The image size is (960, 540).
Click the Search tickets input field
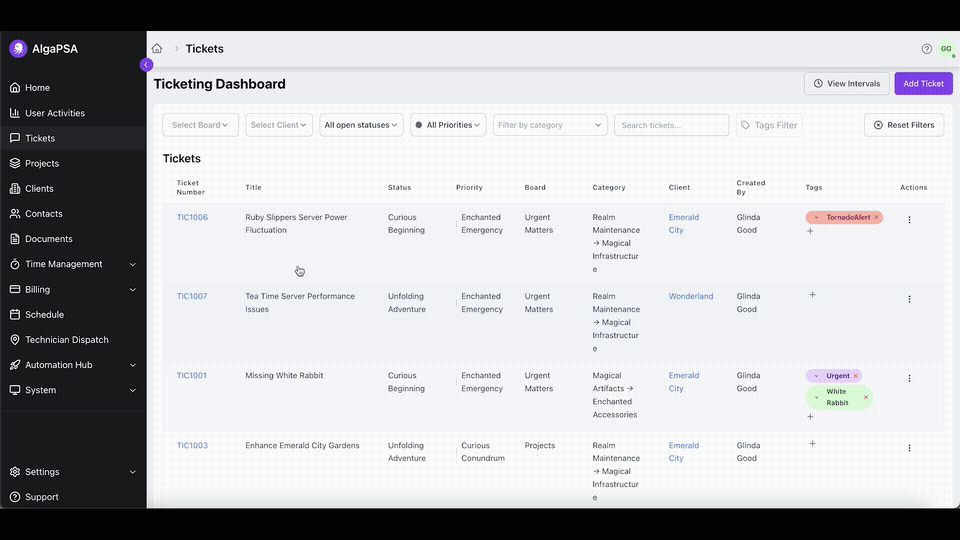pyautogui.click(x=671, y=125)
